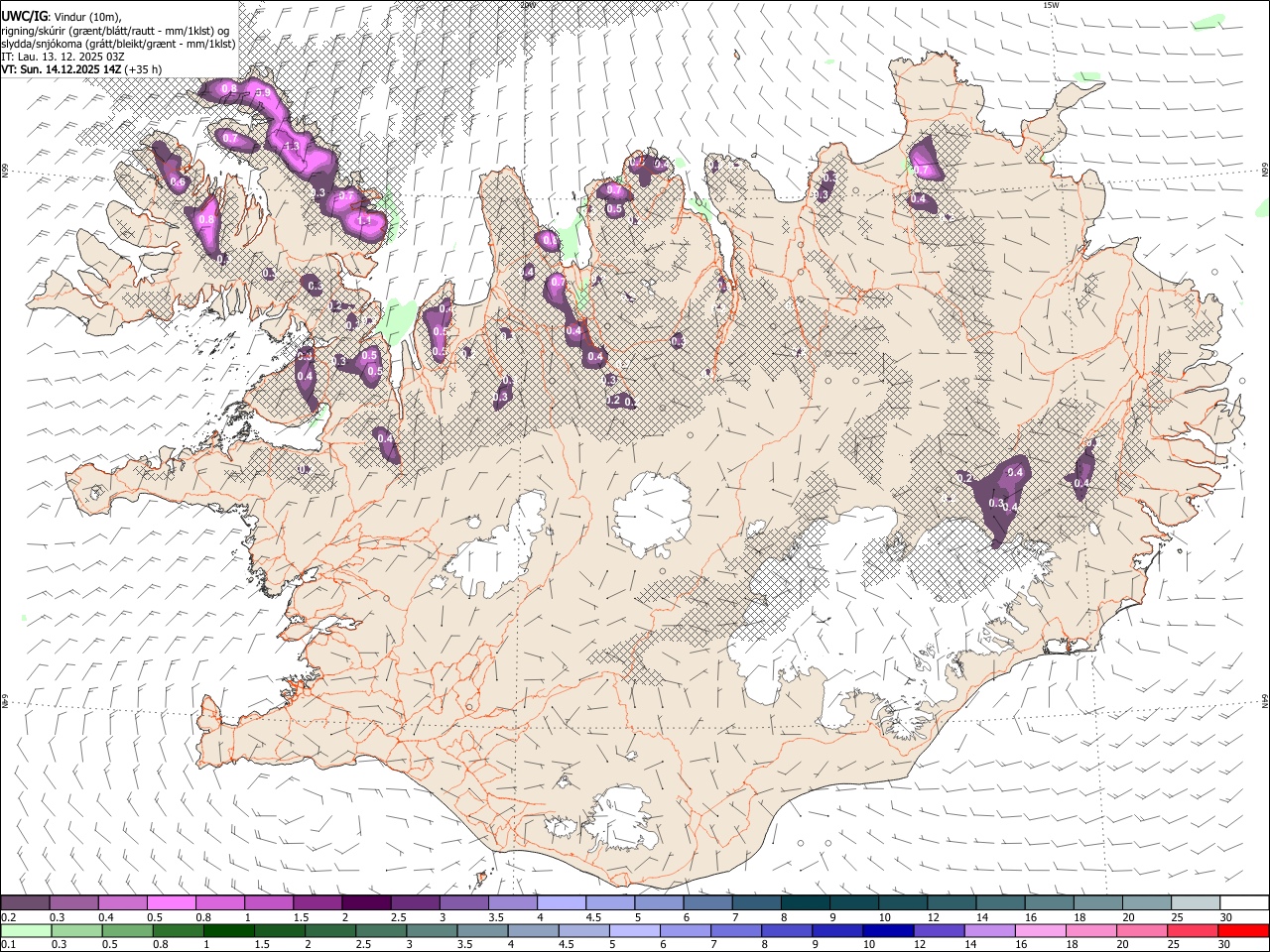The height and width of the screenshot is (952, 1270).
Task: Select the pale grey swatch between 25 and 30, upper scale
Action: point(1194,903)
